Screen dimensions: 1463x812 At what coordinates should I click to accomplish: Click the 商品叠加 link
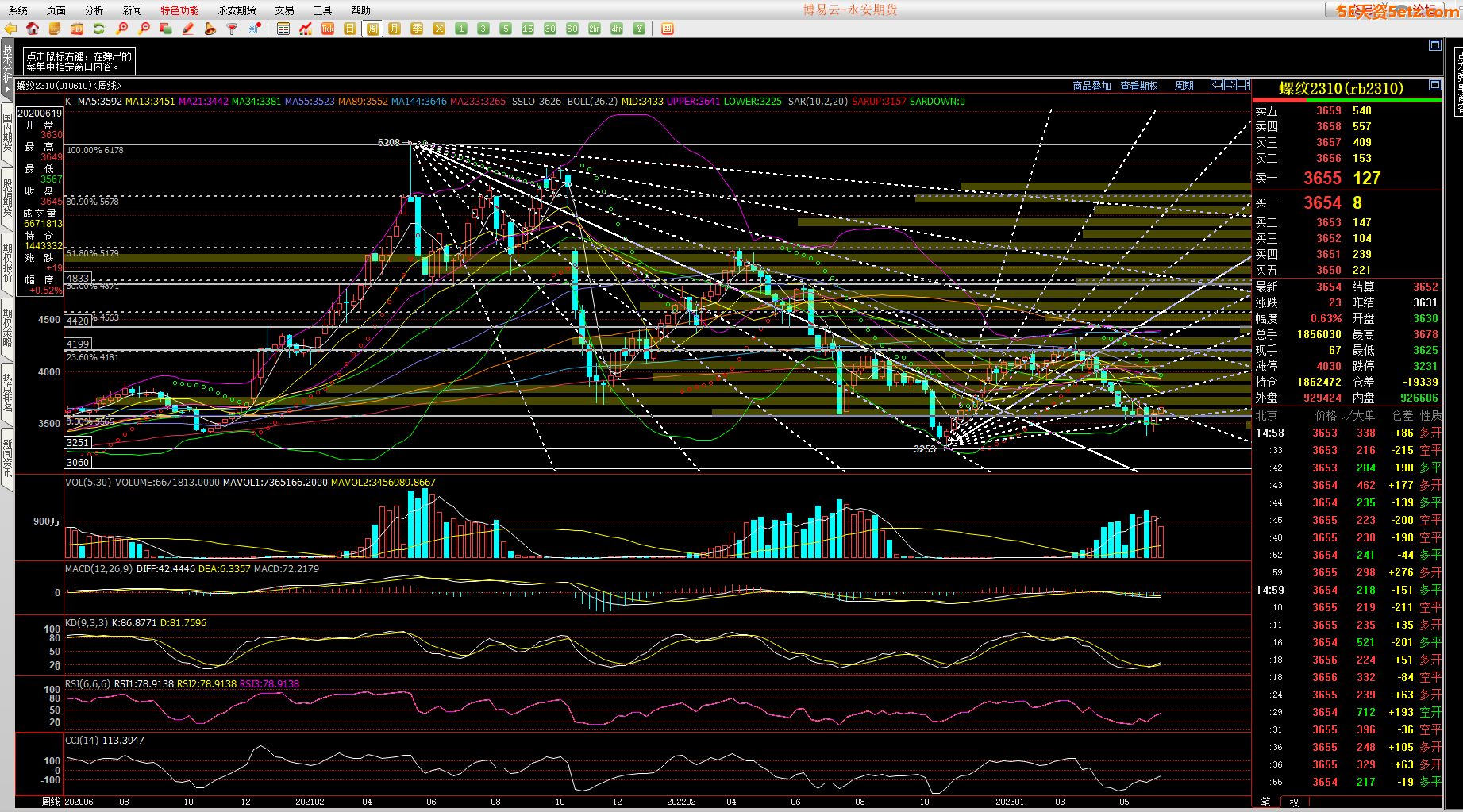coord(1092,86)
